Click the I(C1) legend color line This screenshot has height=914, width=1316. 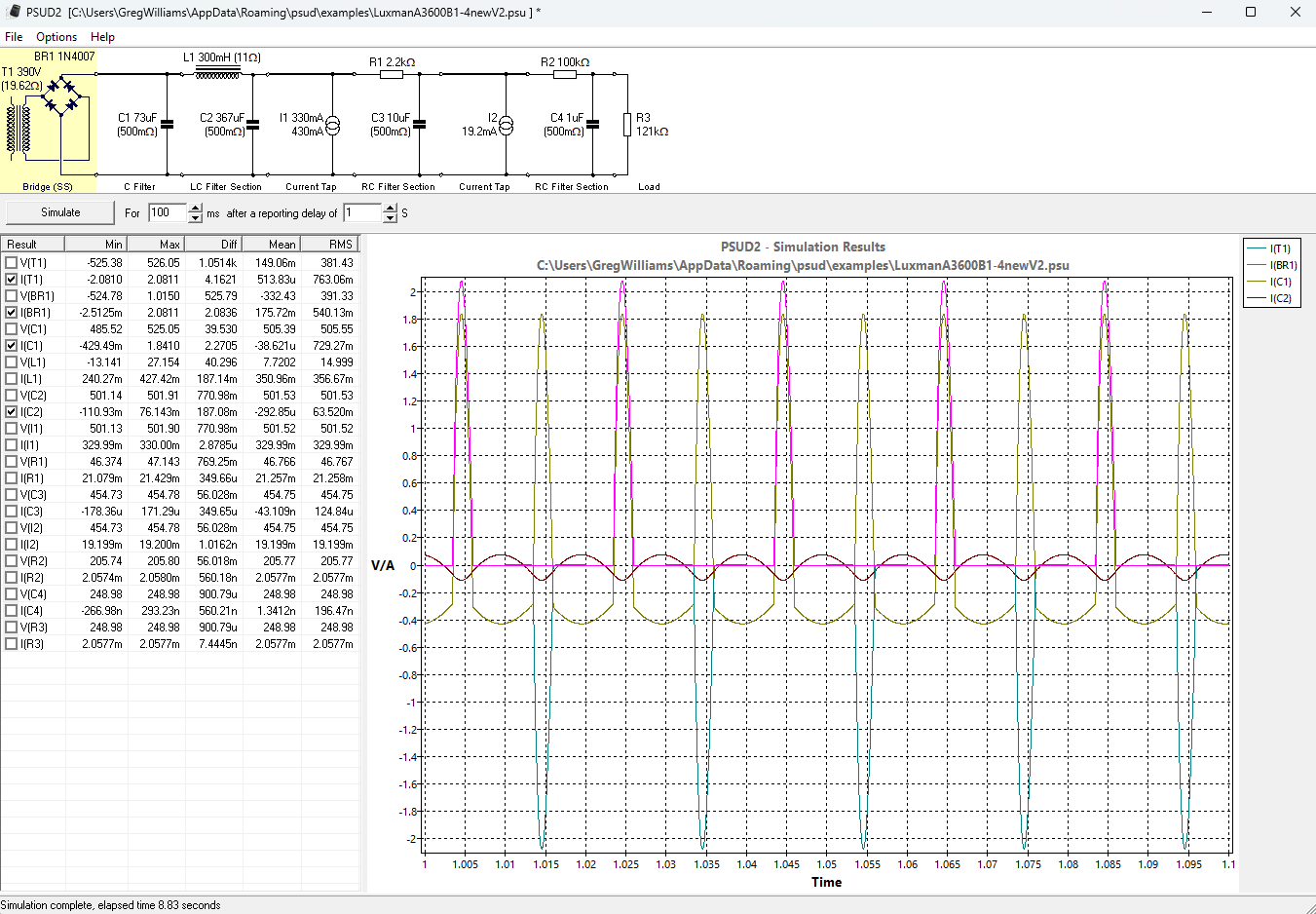click(x=1257, y=282)
